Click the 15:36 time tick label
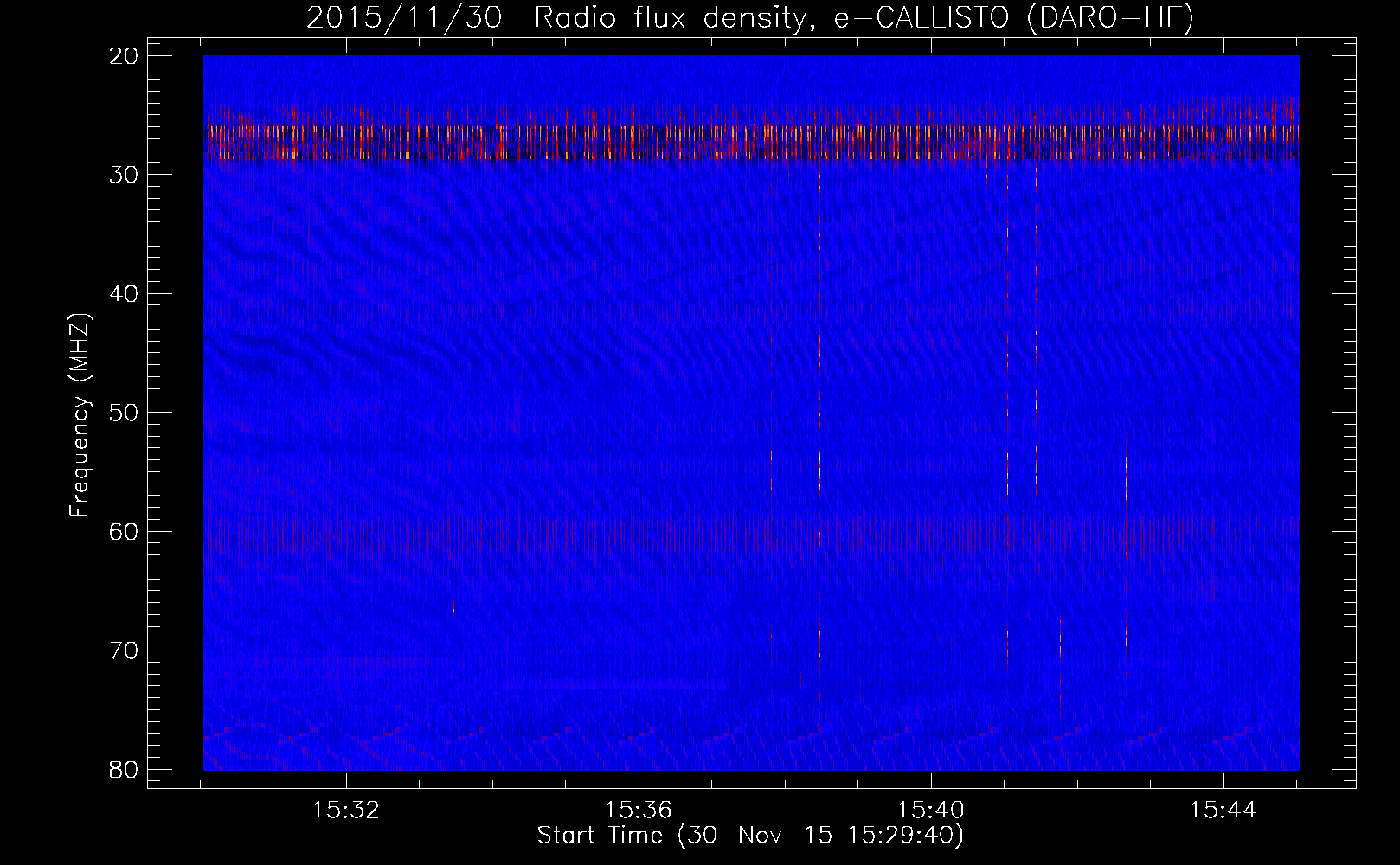Viewport: 1400px width, 865px height. point(639,811)
